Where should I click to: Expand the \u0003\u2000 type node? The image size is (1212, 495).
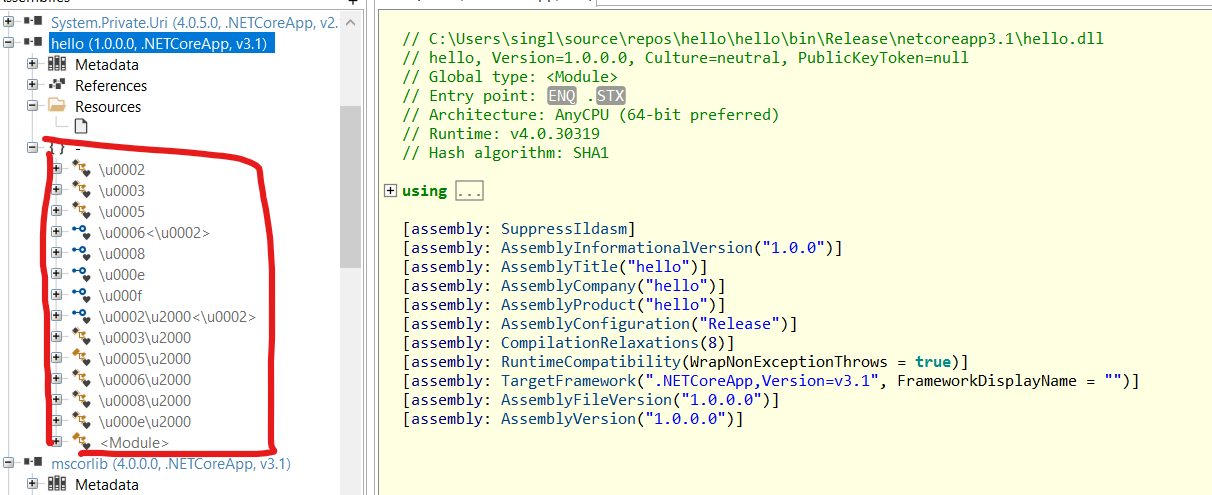tap(57, 337)
